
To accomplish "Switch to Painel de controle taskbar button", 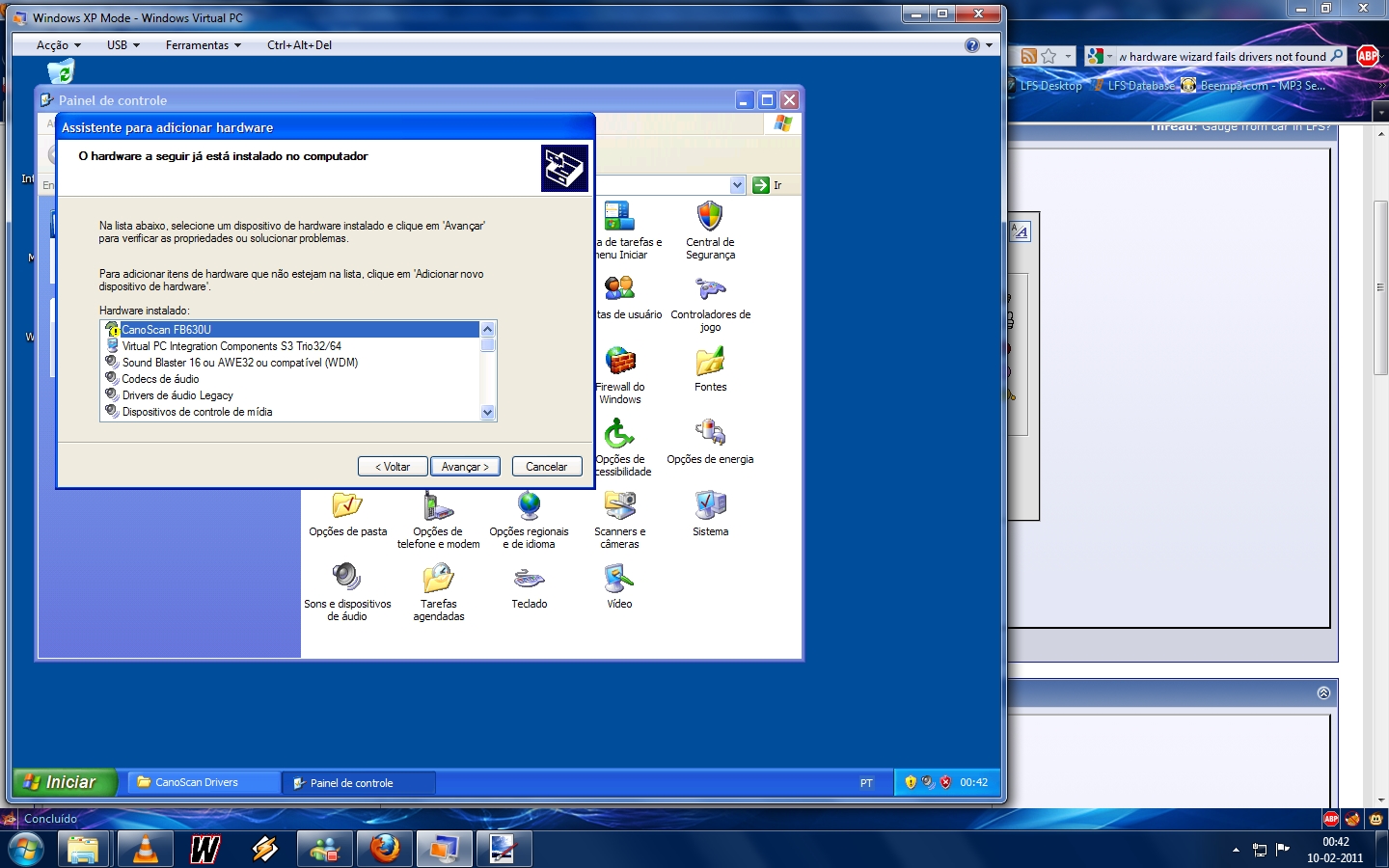I will tap(359, 783).
